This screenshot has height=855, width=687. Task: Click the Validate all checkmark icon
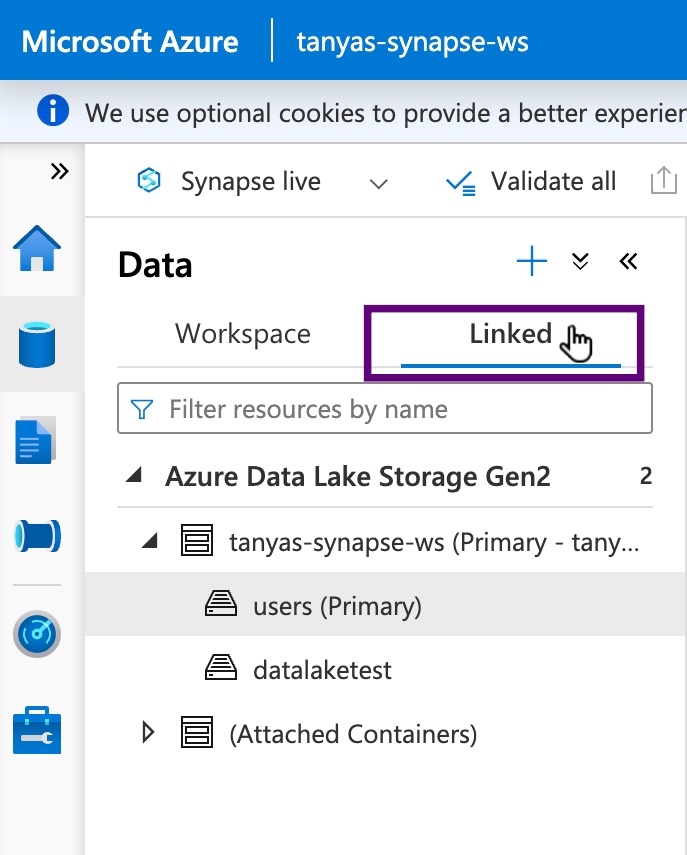(461, 183)
